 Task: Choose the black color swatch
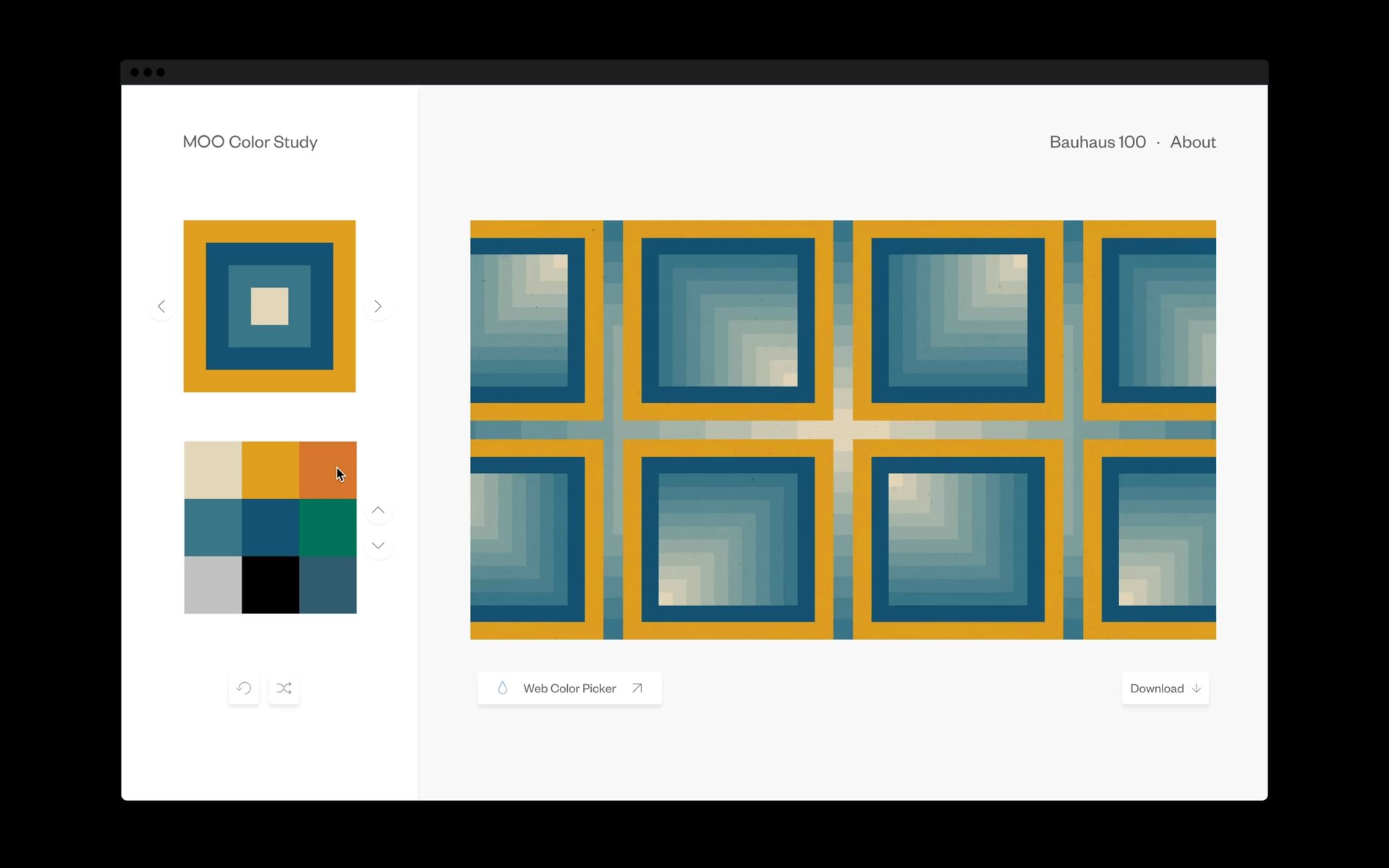point(270,584)
